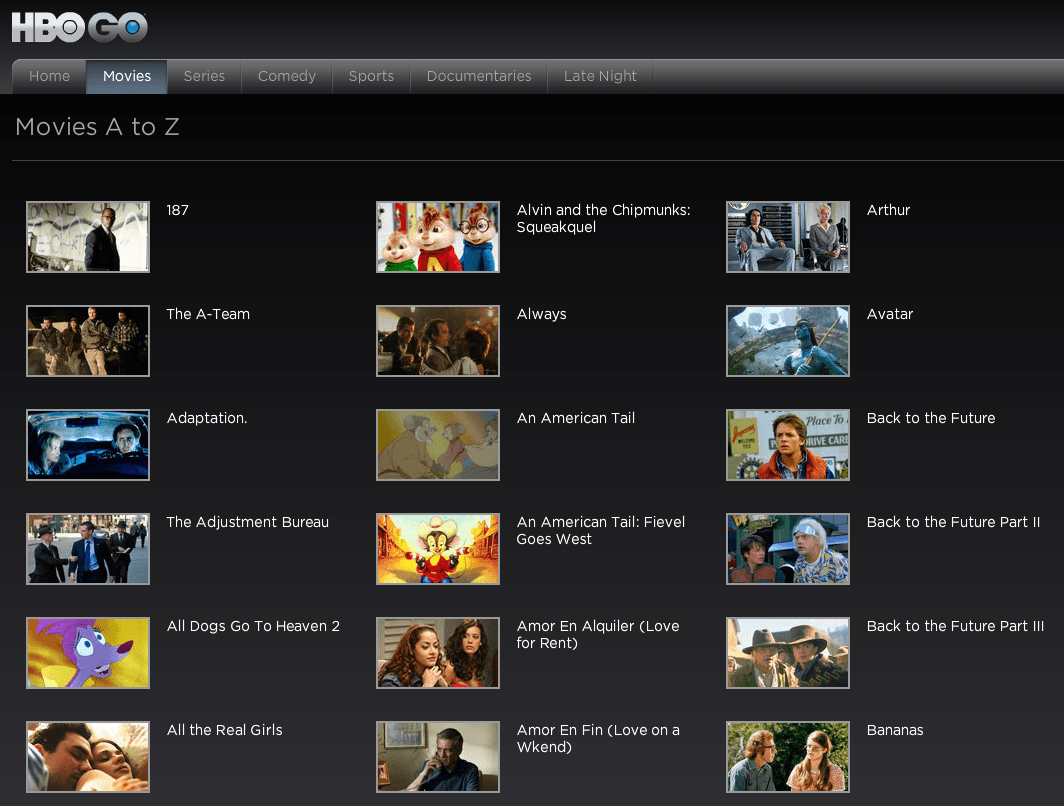Click Back to the Future title

931,419
